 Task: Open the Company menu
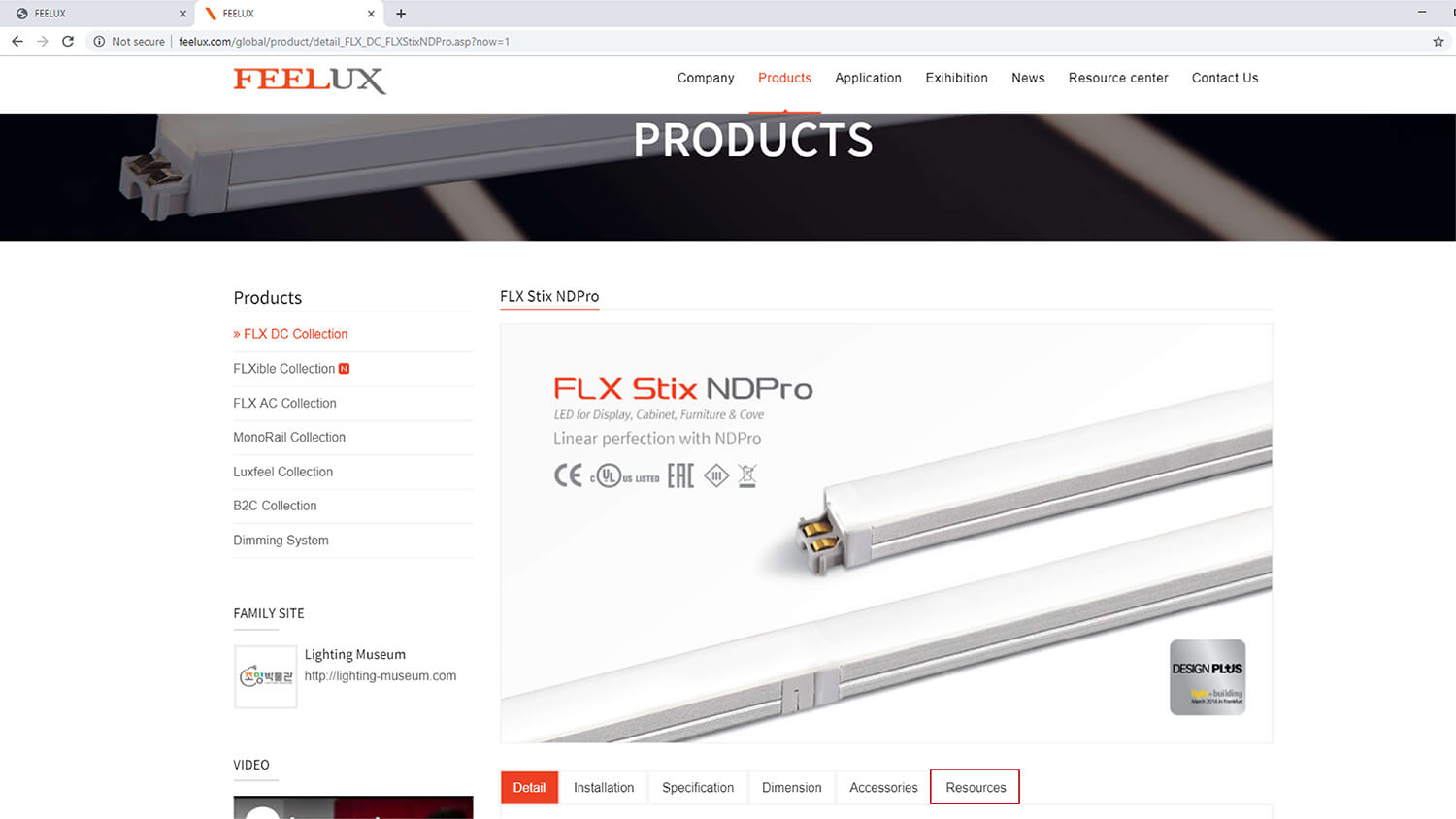coord(706,78)
